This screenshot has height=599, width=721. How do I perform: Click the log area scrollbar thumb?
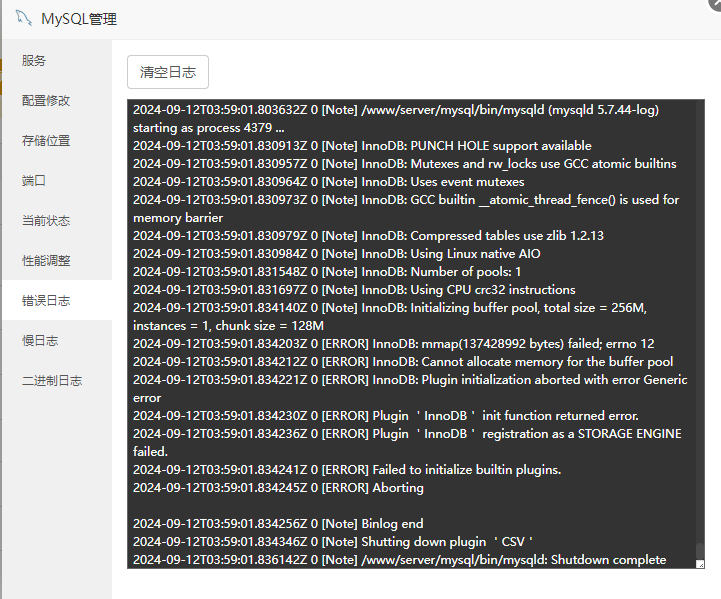pos(700,551)
